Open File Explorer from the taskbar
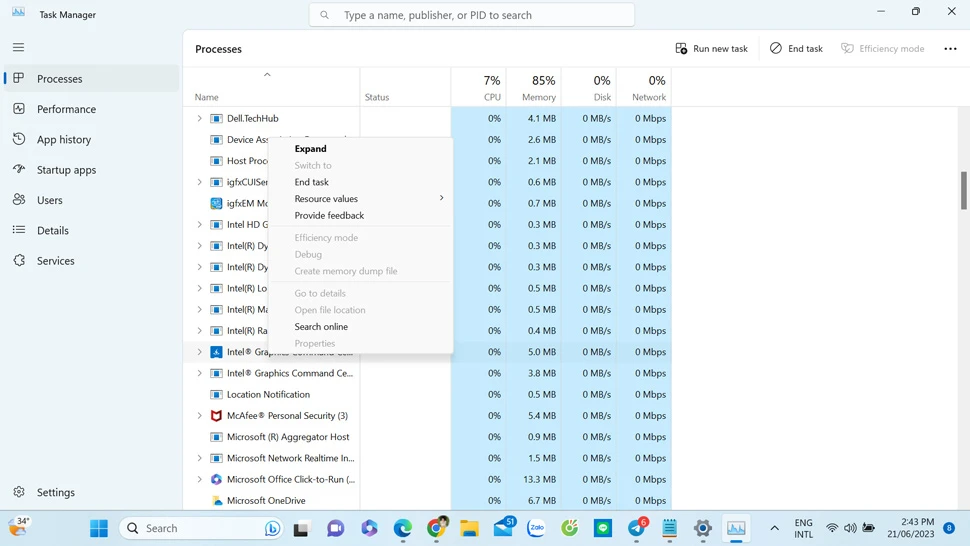The height and width of the screenshot is (546, 970). (470, 528)
